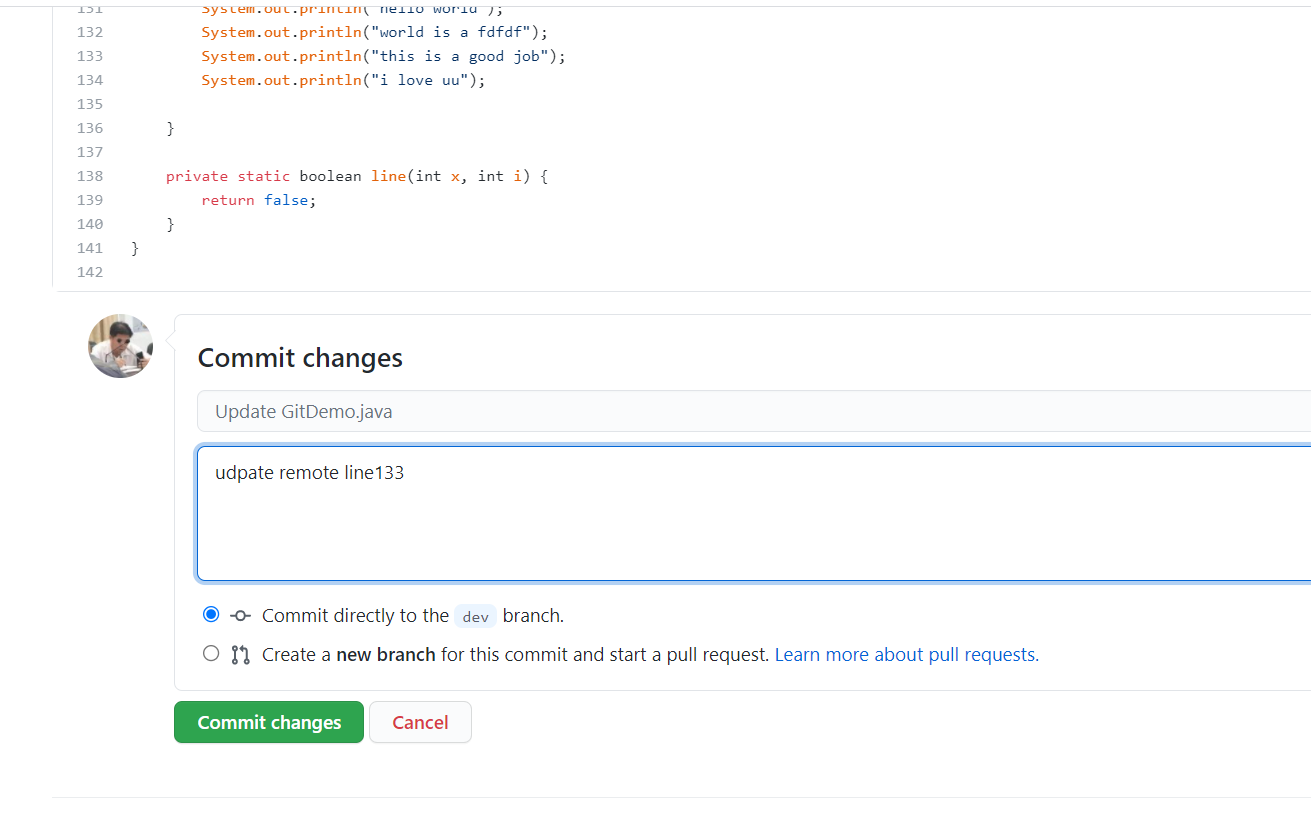Viewport: 1311px width, 815px height.
Task: Click the return false statement
Action: click(x=258, y=200)
